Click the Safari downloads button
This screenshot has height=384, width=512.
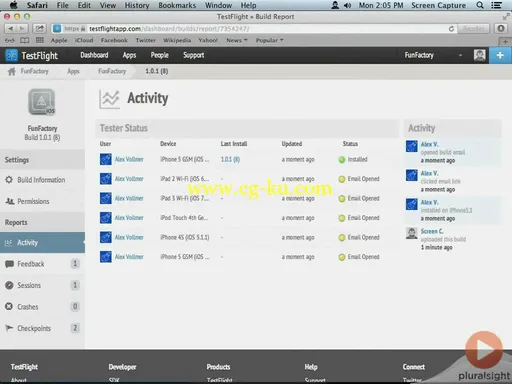(x=501, y=29)
